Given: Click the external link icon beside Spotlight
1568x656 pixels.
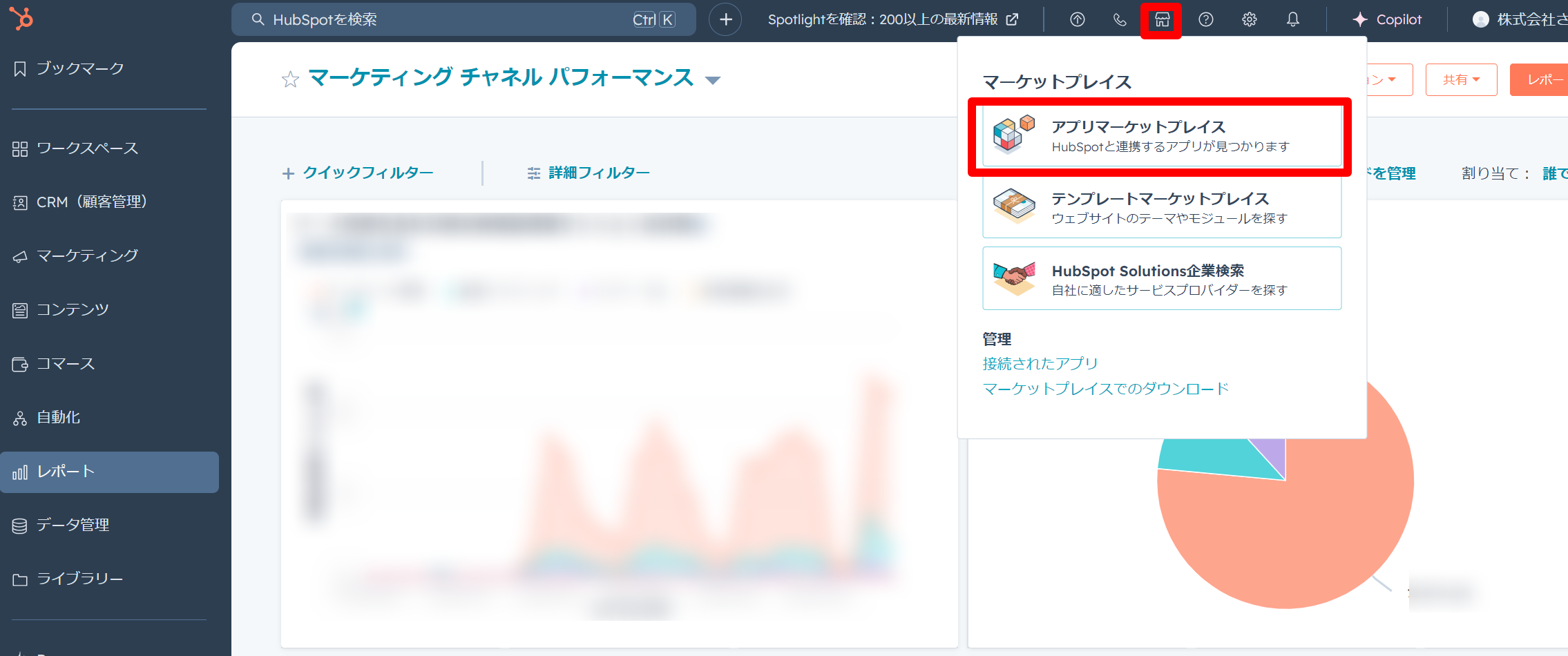Looking at the screenshot, I should click(1012, 19).
